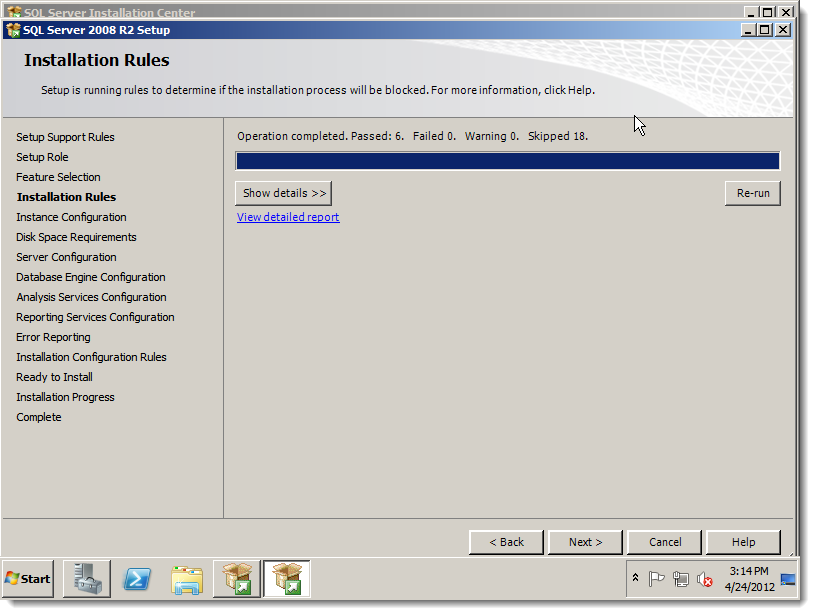Click the muted volume speaker tray icon

pos(704,579)
